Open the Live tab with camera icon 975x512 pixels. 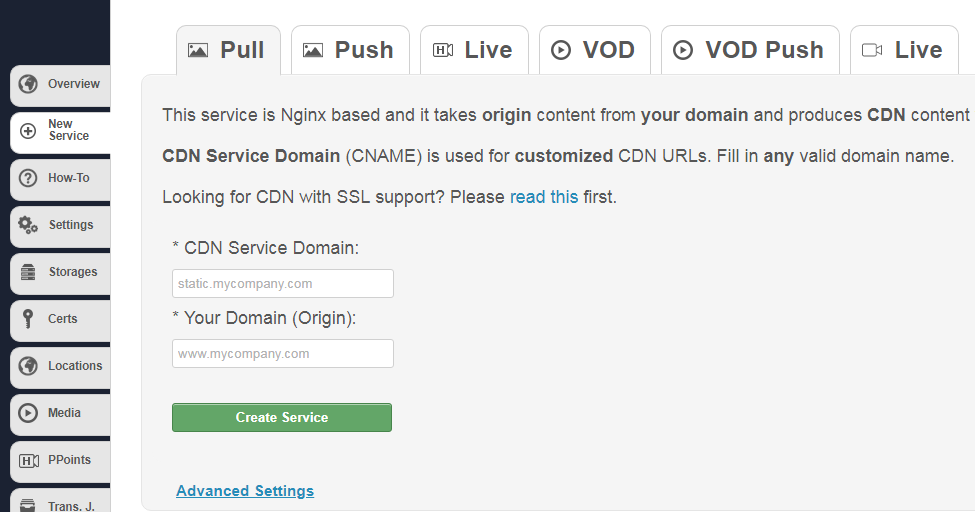point(903,50)
